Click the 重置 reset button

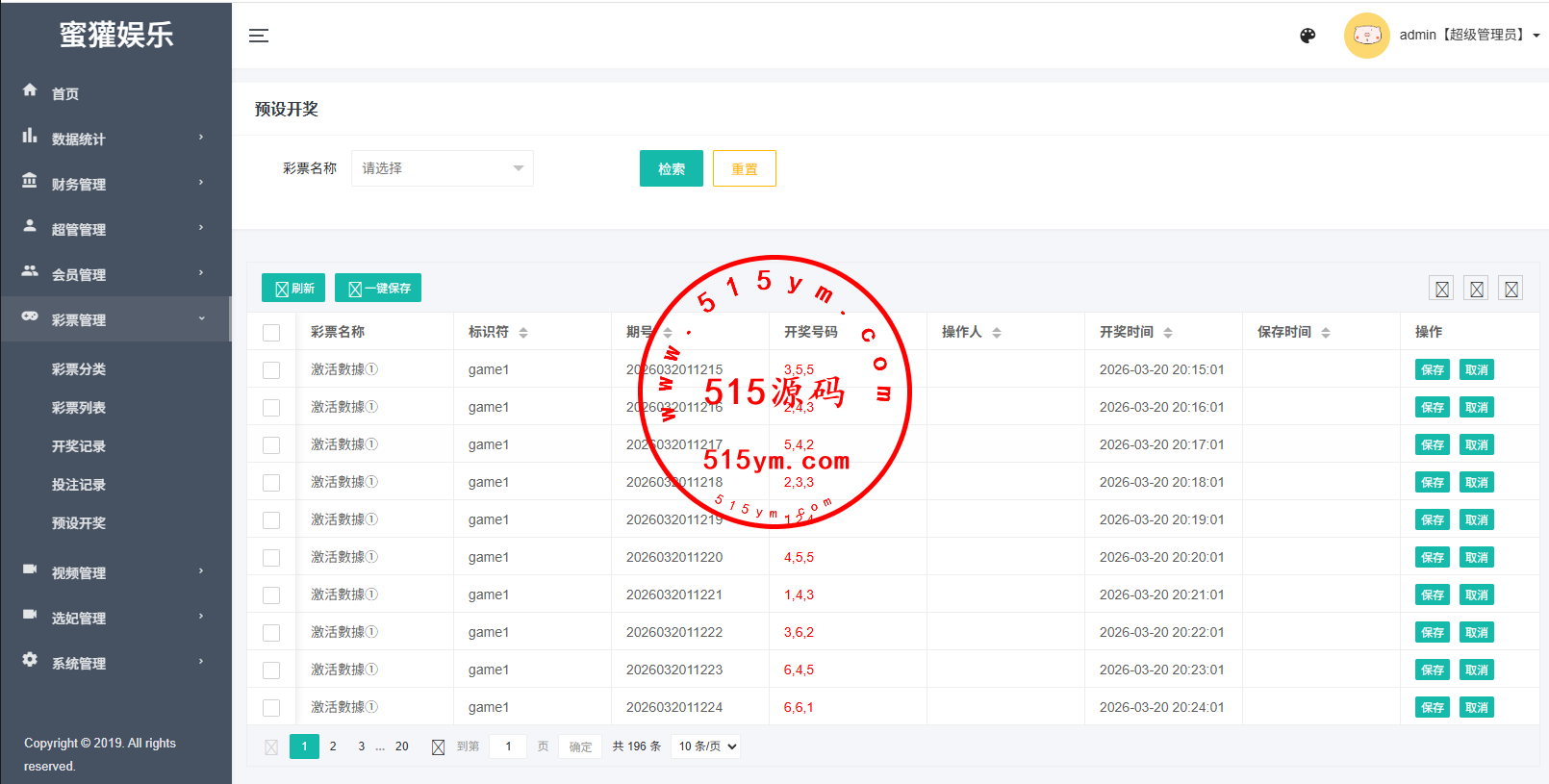tap(744, 169)
